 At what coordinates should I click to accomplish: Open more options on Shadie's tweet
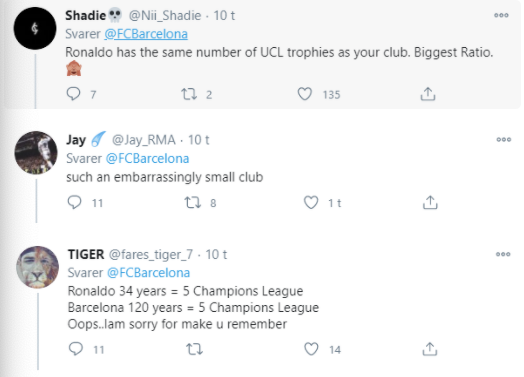click(x=501, y=15)
